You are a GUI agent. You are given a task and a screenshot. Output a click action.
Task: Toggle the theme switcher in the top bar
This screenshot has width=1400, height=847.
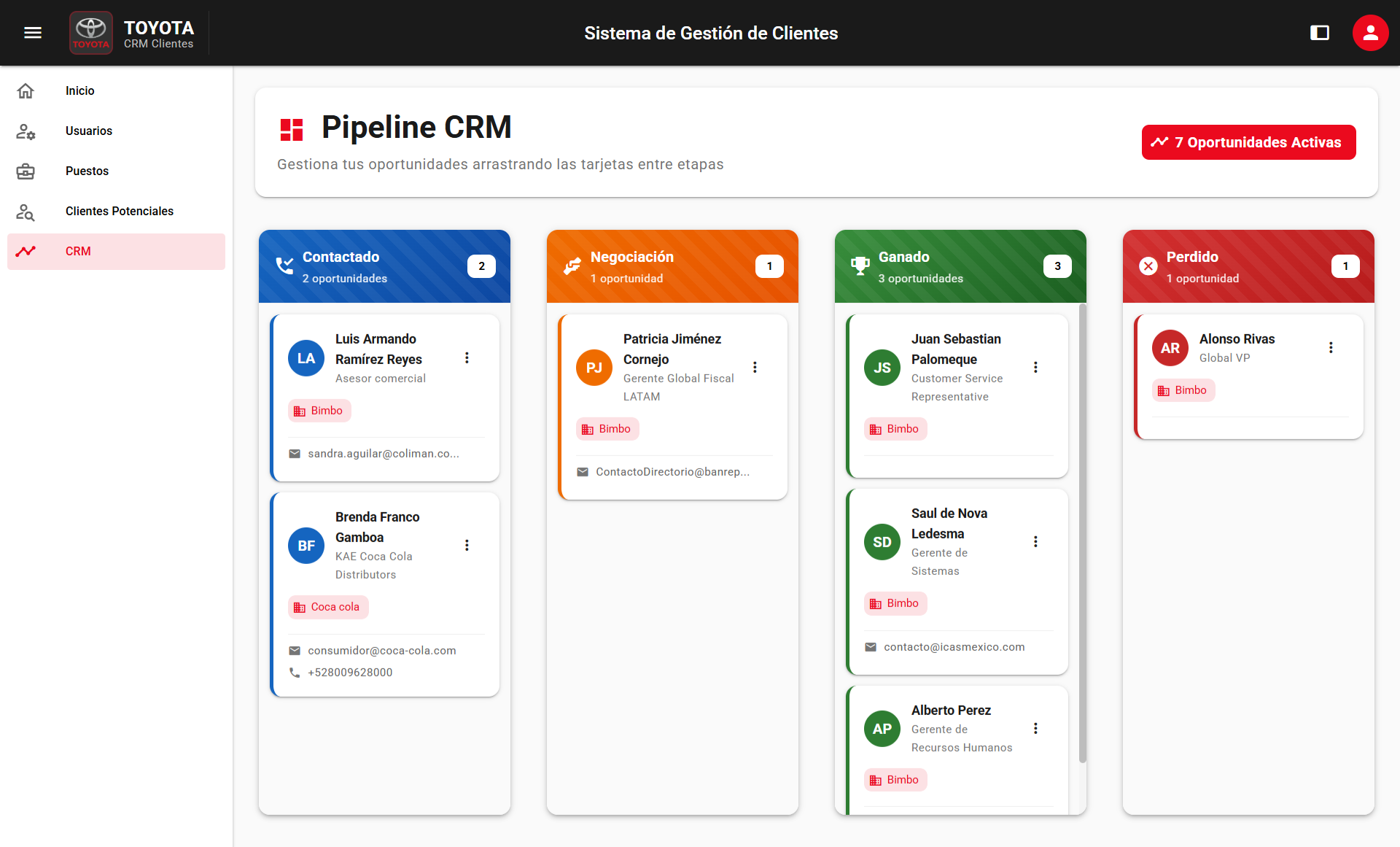1320,33
